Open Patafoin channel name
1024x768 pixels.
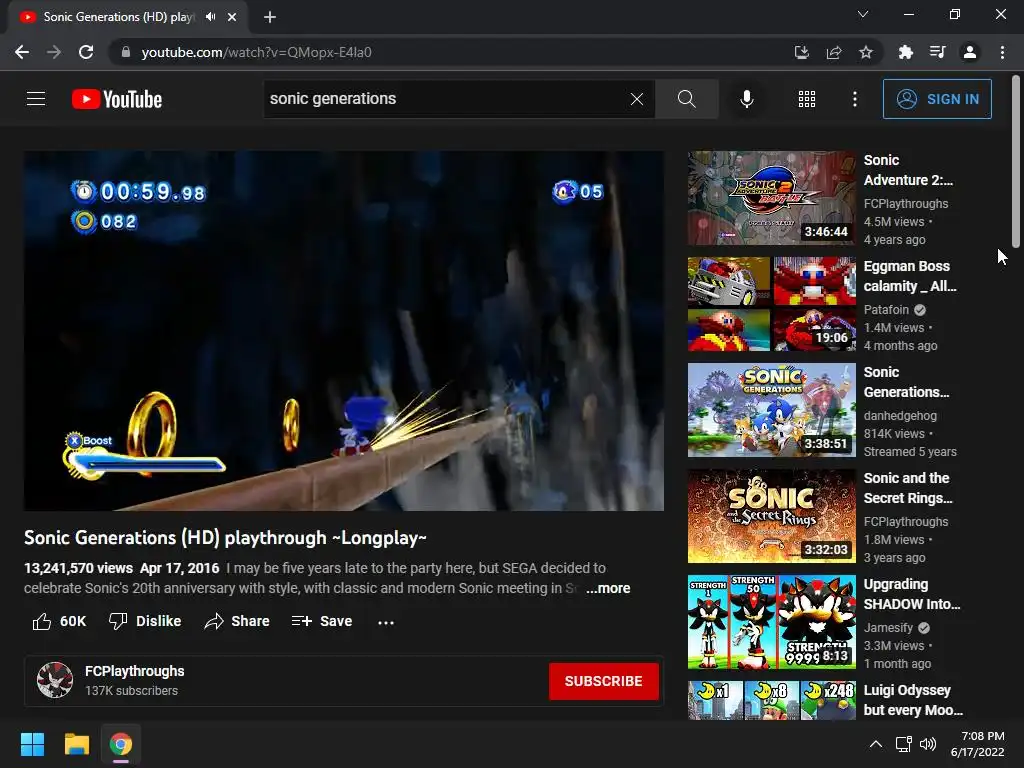coord(886,310)
